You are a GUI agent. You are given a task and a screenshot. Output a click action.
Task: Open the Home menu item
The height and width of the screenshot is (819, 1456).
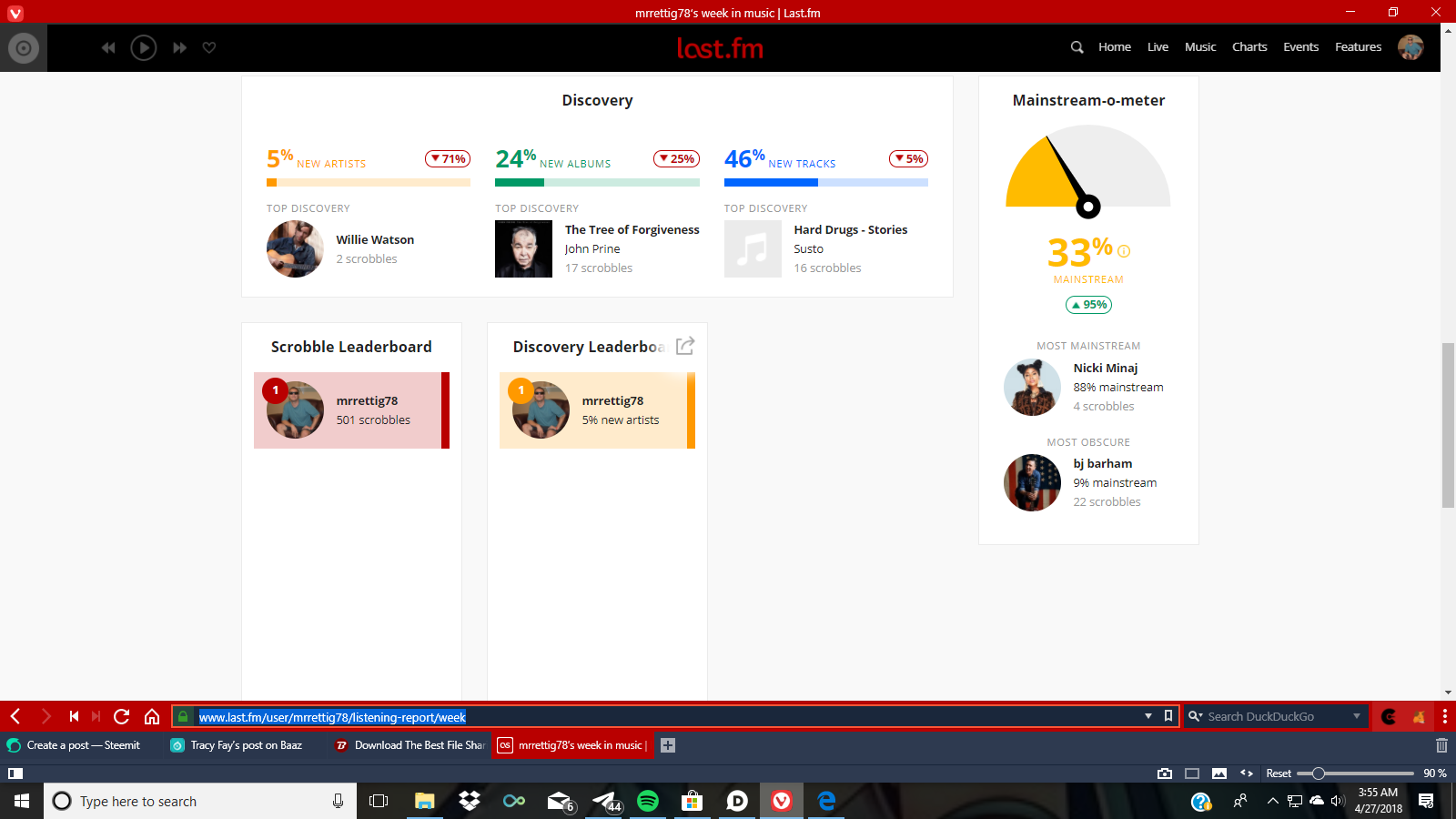point(1115,47)
